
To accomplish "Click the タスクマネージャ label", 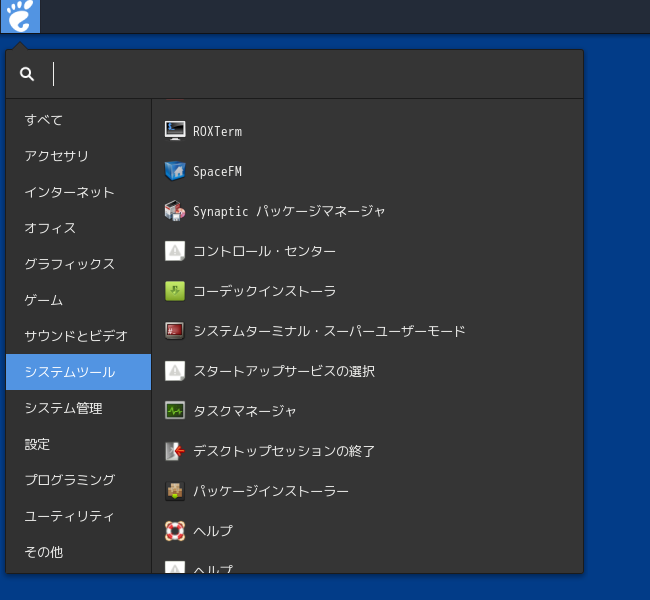I will pyautogui.click(x=245, y=411).
